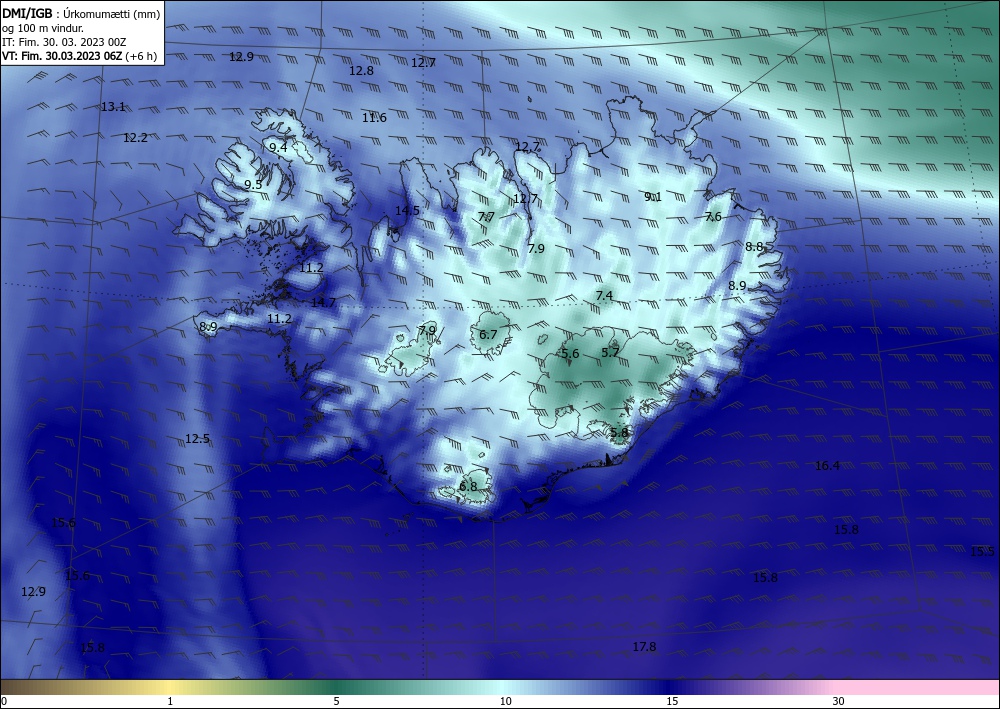This screenshot has width=1000, height=709.
Task: Select the 'VT: Fim. 30.03.2023 06Z (+6 h)' line
Action: point(80,56)
